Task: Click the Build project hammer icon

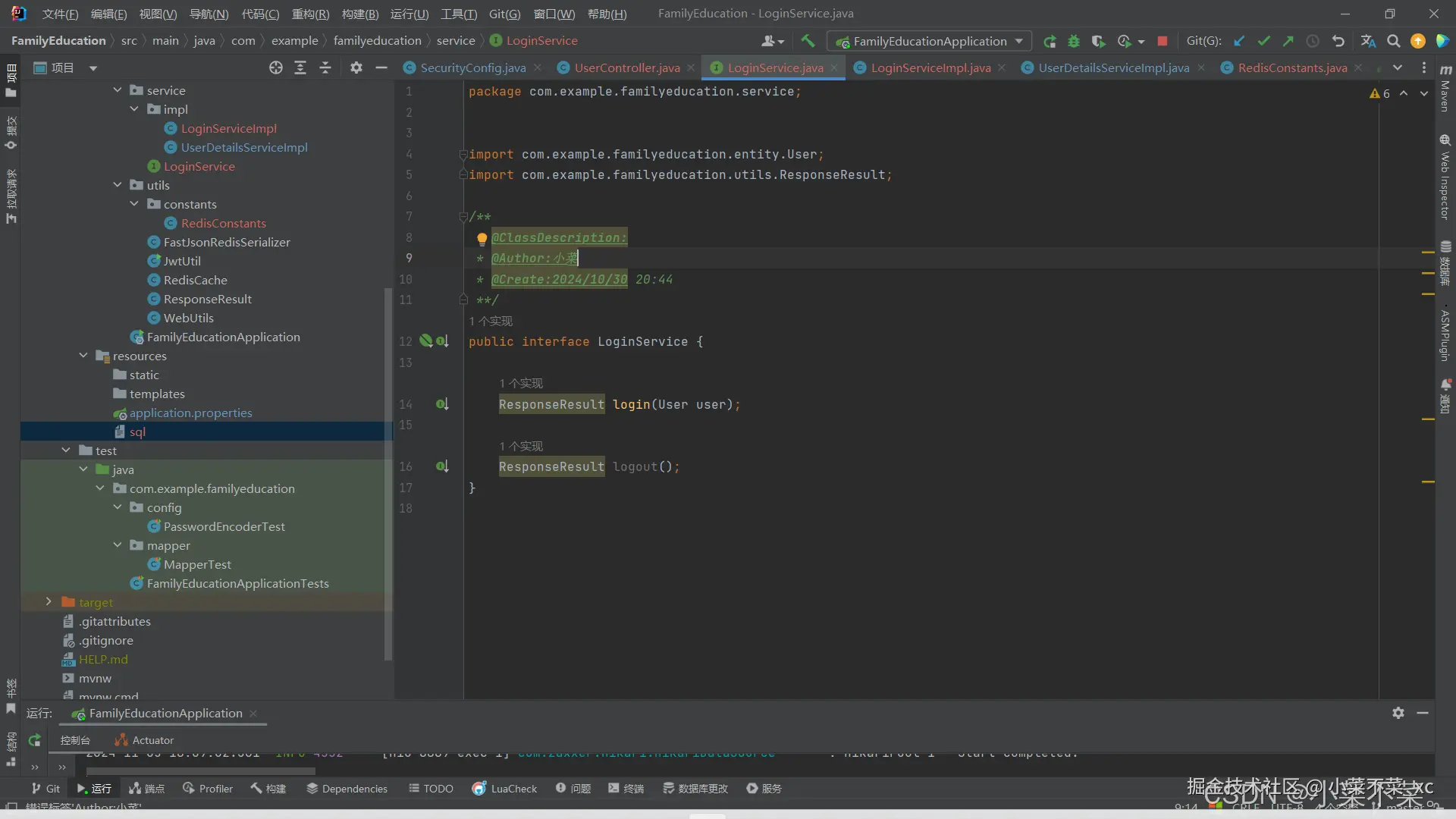Action: pos(808,41)
